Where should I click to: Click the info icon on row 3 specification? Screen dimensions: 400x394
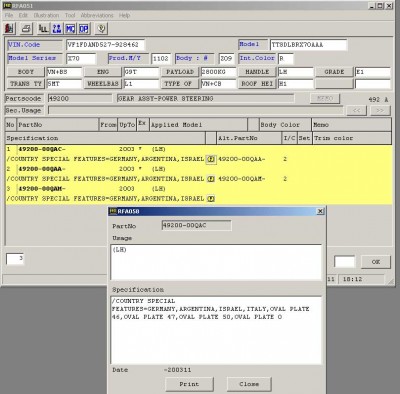tap(211, 199)
